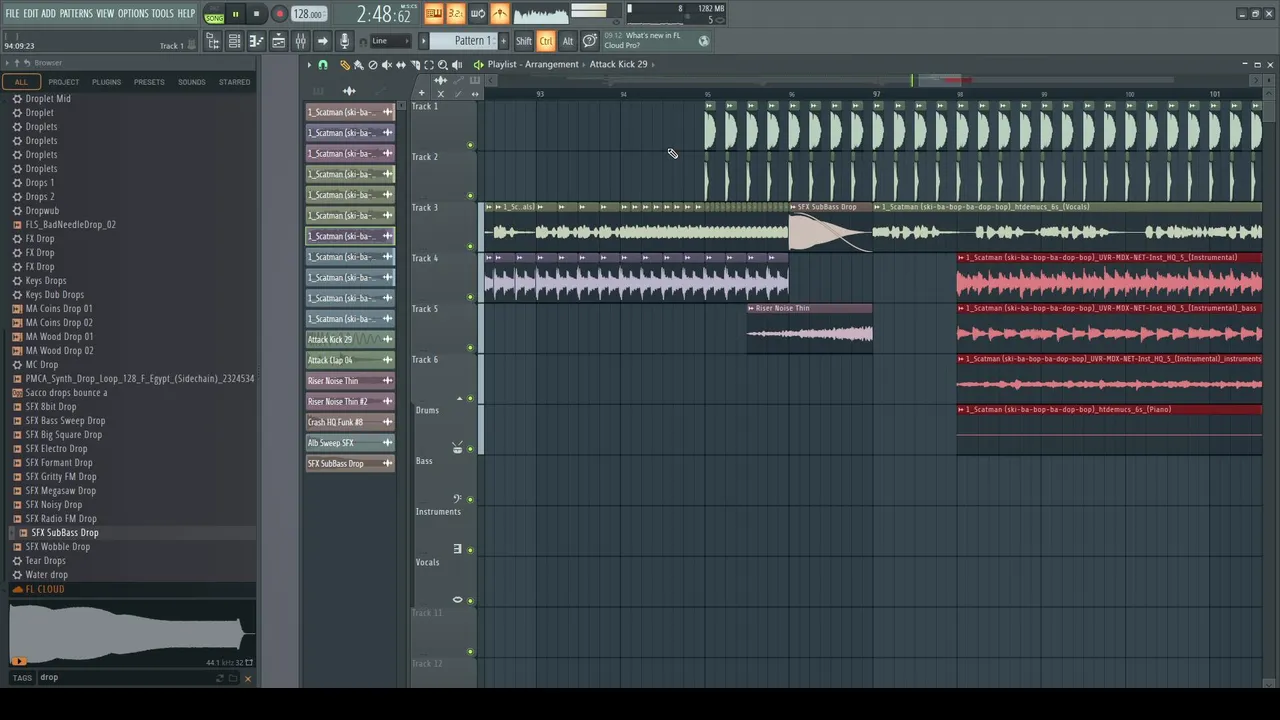The width and height of the screenshot is (1280, 720).
Task: Add new pattern with plus button
Action: pyautogui.click(x=503, y=41)
